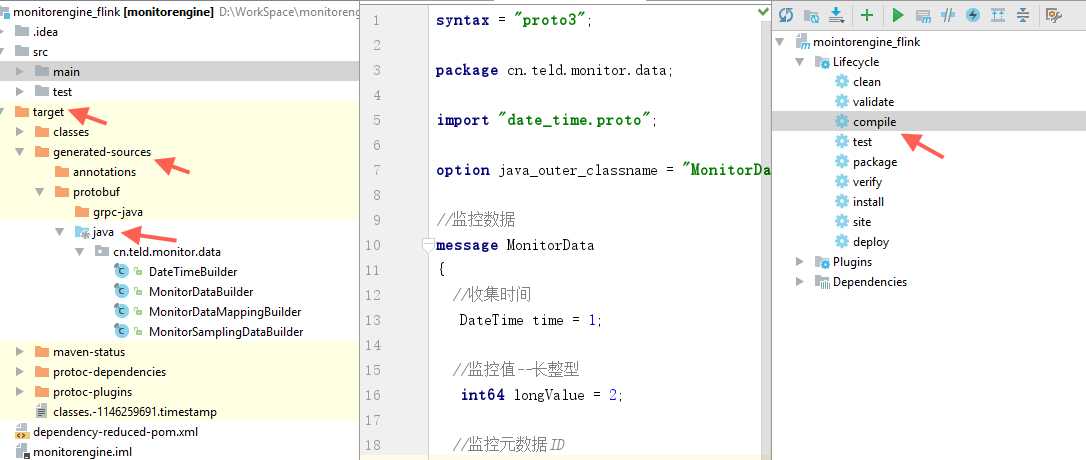Click green checkmark inspection indicator in editor

click(763, 10)
